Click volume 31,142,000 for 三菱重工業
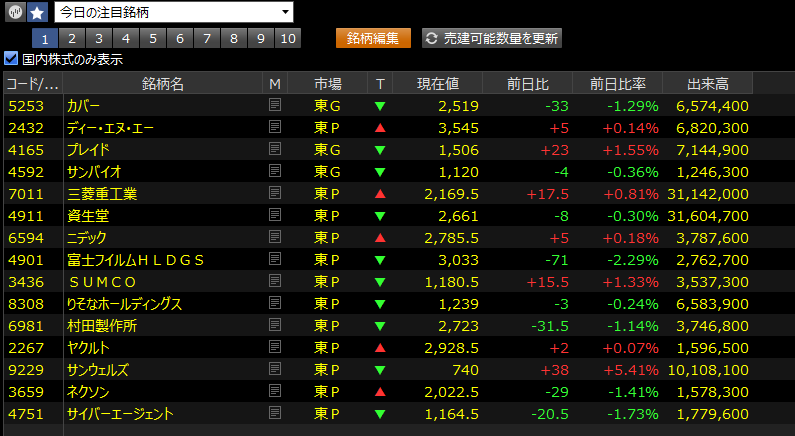795x436 pixels. click(708, 194)
